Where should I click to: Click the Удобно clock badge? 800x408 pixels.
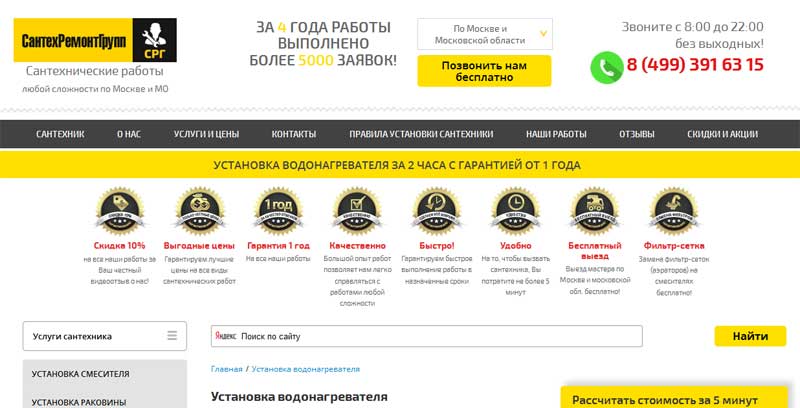(515, 211)
